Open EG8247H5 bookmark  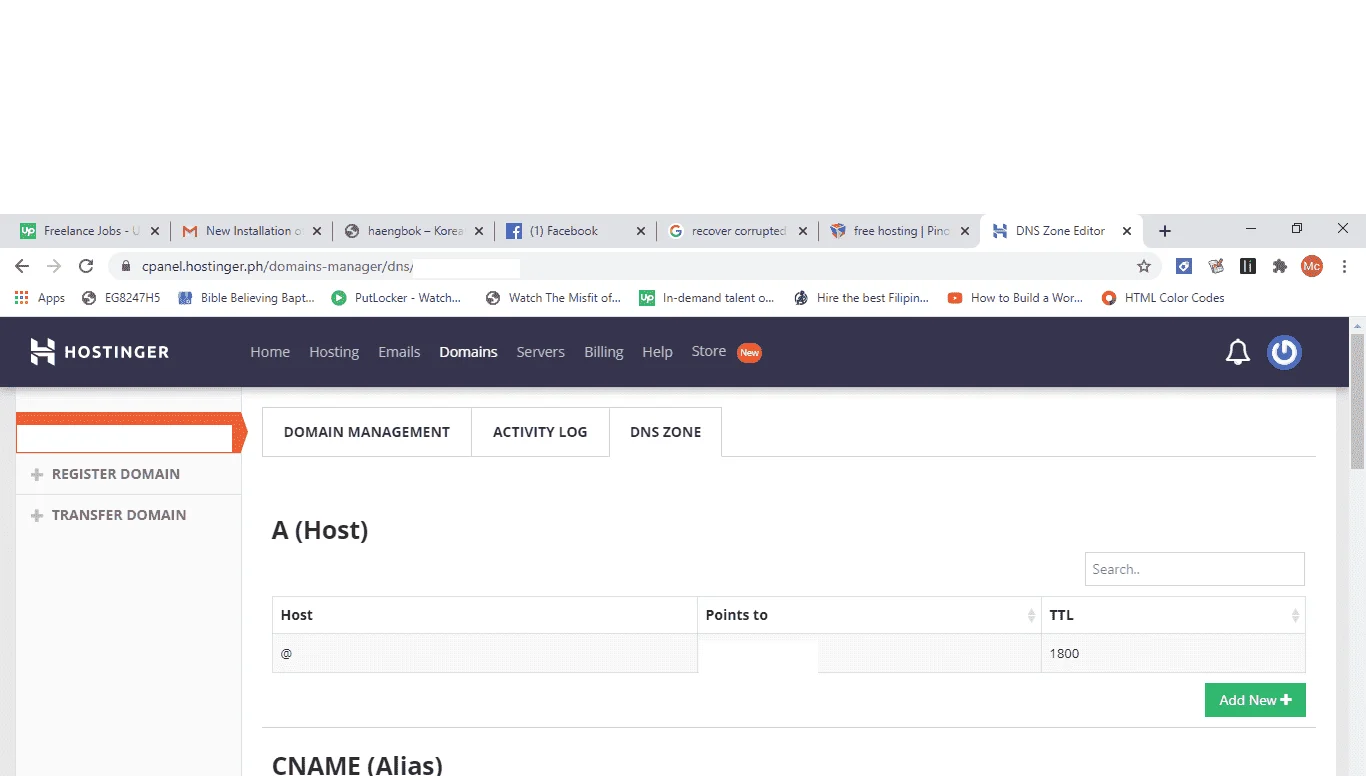pyautogui.click(x=121, y=298)
